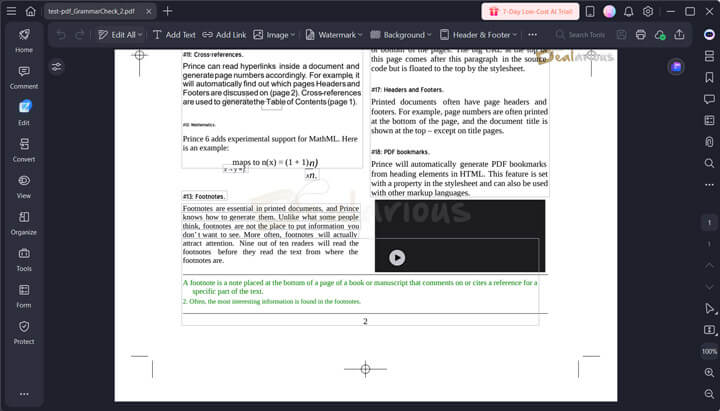Screen dimensions: 720x411
Task: Open Convert in the left sidebar
Action: pyautogui.click(x=24, y=150)
